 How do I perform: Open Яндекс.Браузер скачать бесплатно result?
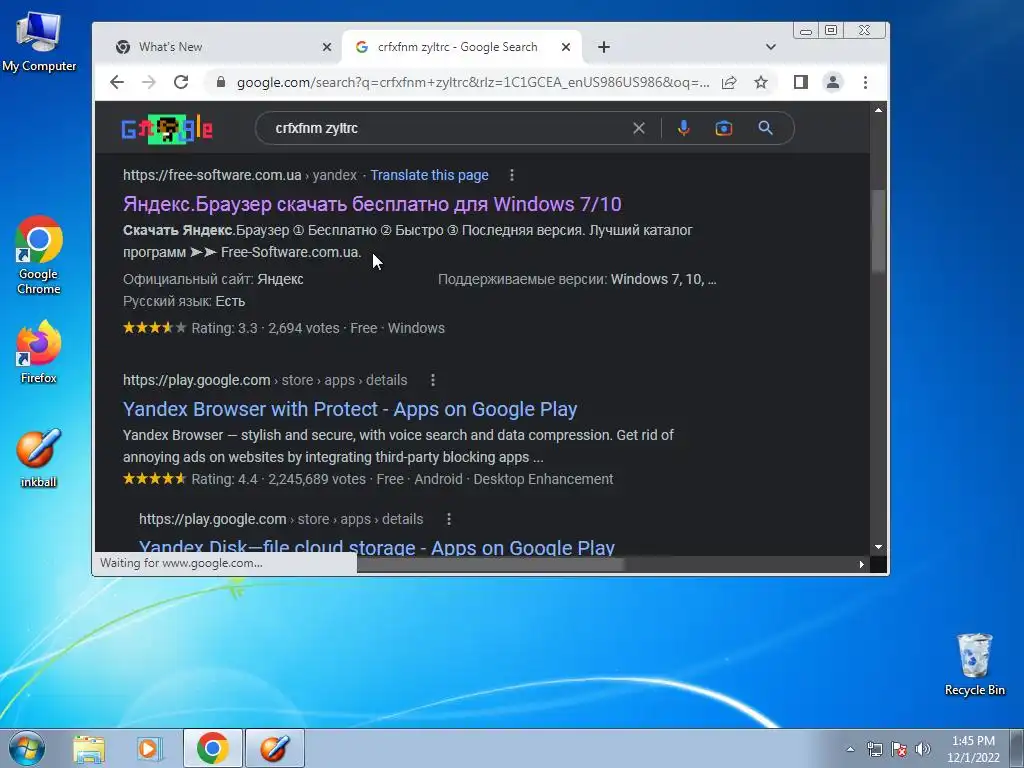(x=372, y=204)
